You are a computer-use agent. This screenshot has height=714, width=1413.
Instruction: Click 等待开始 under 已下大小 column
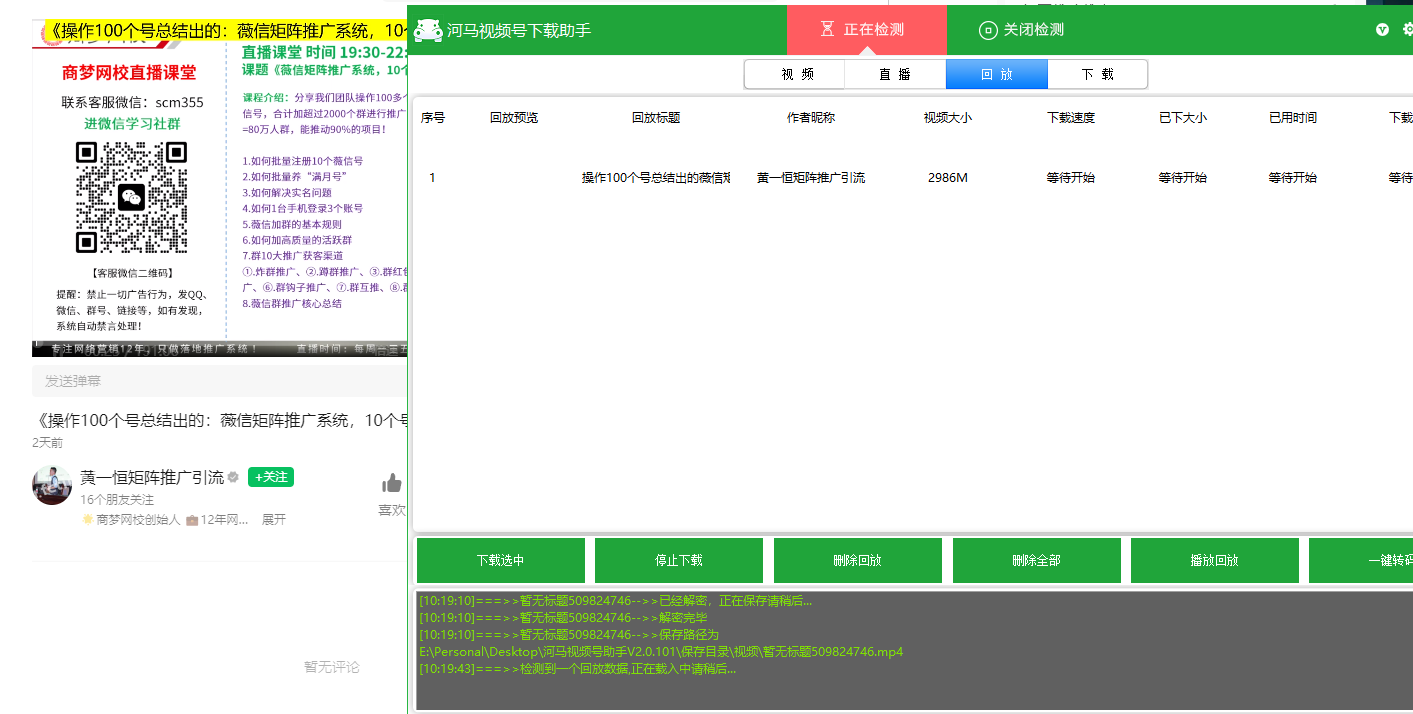[1183, 178]
